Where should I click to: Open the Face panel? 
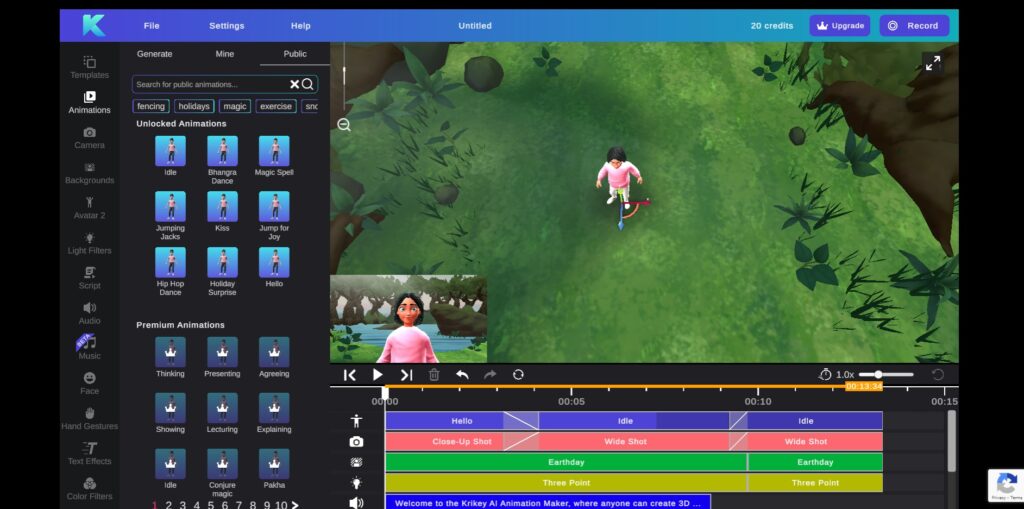(89, 384)
